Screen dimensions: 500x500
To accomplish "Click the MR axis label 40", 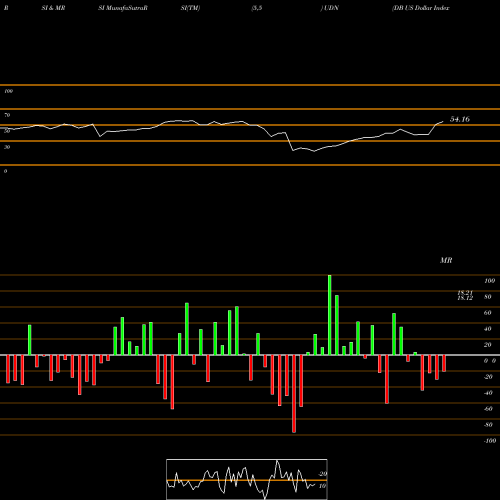I will pyautogui.click(x=488, y=329).
